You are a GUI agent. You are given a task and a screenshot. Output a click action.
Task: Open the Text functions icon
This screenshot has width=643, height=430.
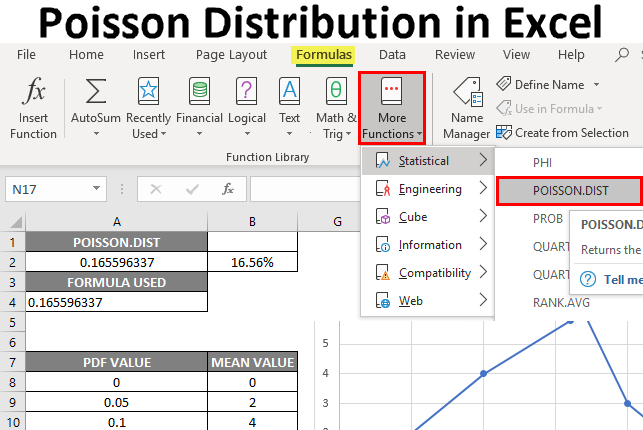(290, 91)
